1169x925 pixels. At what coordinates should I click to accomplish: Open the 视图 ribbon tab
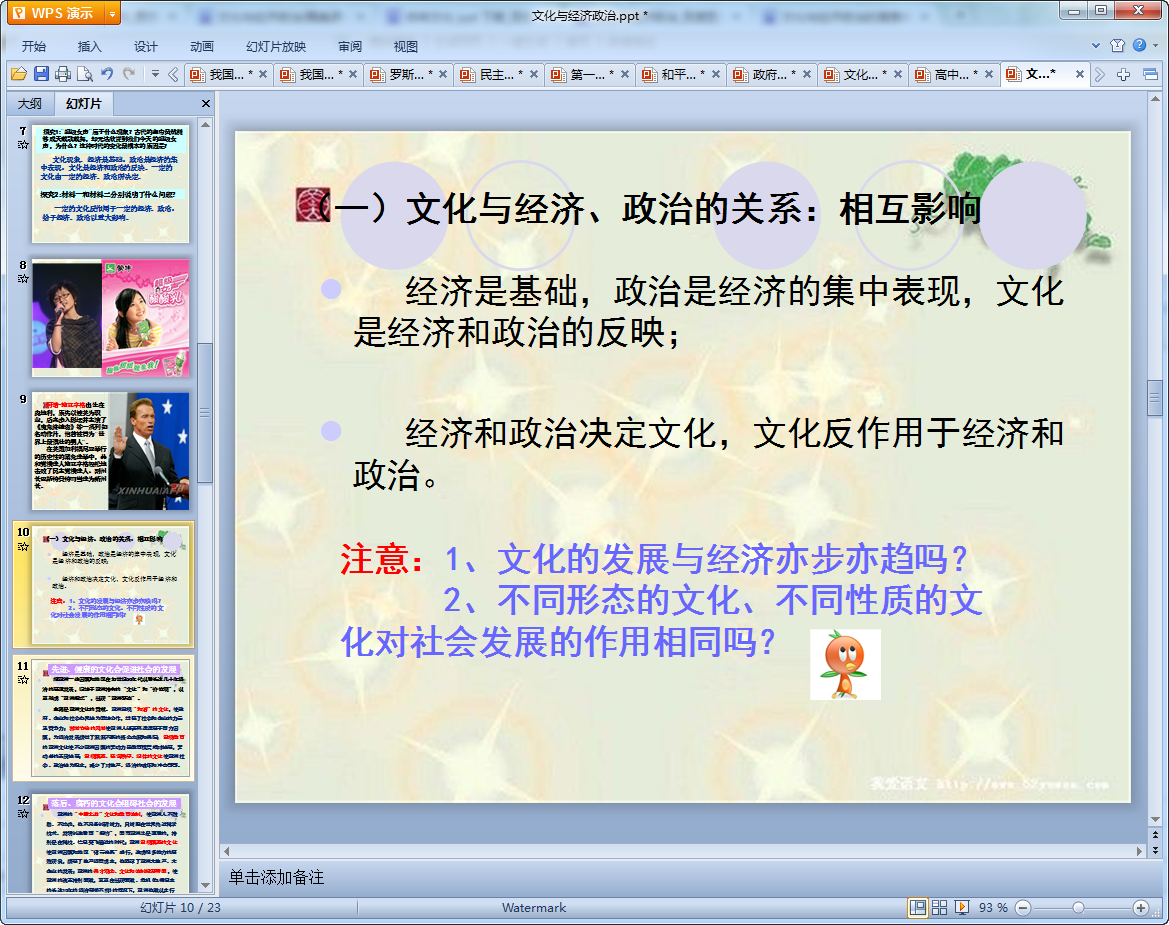click(x=406, y=46)
